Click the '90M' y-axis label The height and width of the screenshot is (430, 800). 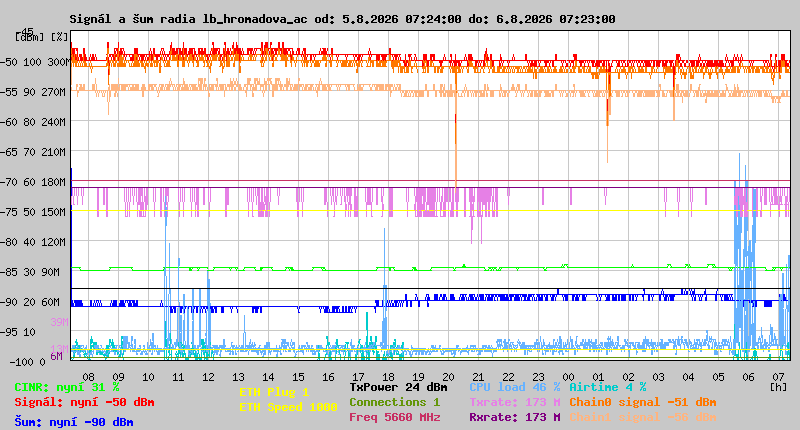pyautogui.click(x=50, y=272)
